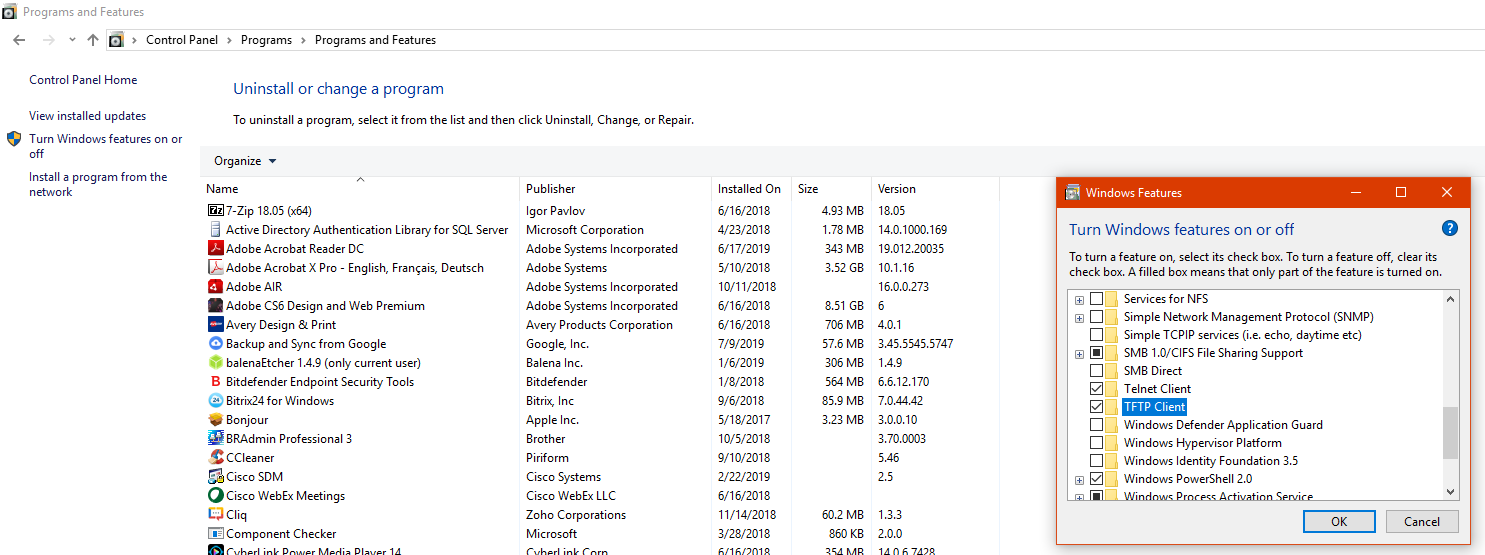Click the CCleaner program icon

pyautogui.click(x=215, y=458)
